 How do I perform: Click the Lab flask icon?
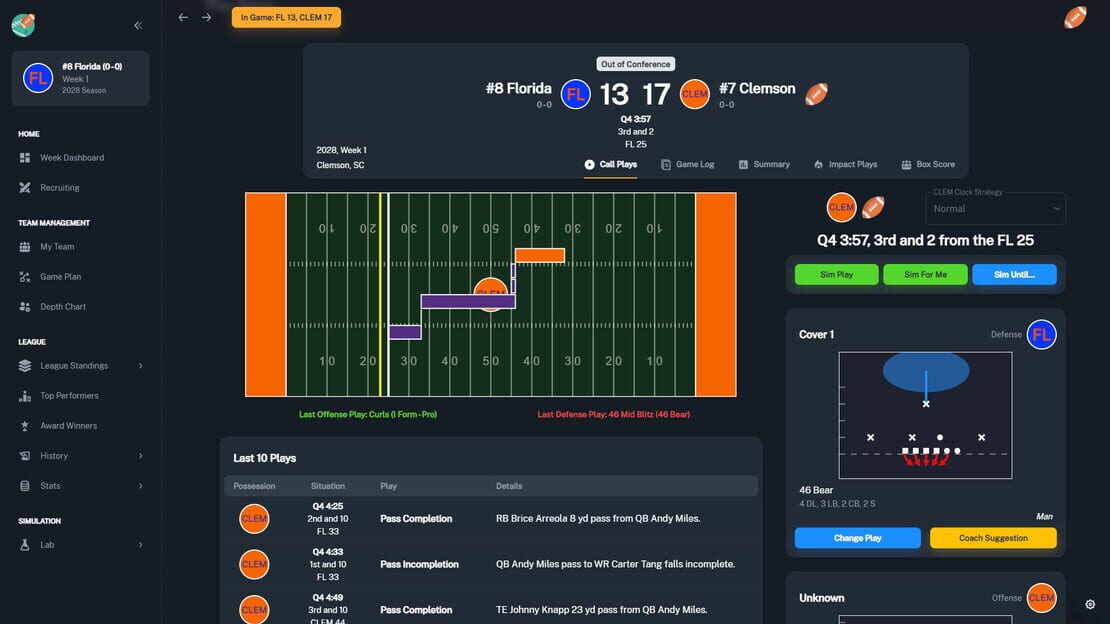25,545
